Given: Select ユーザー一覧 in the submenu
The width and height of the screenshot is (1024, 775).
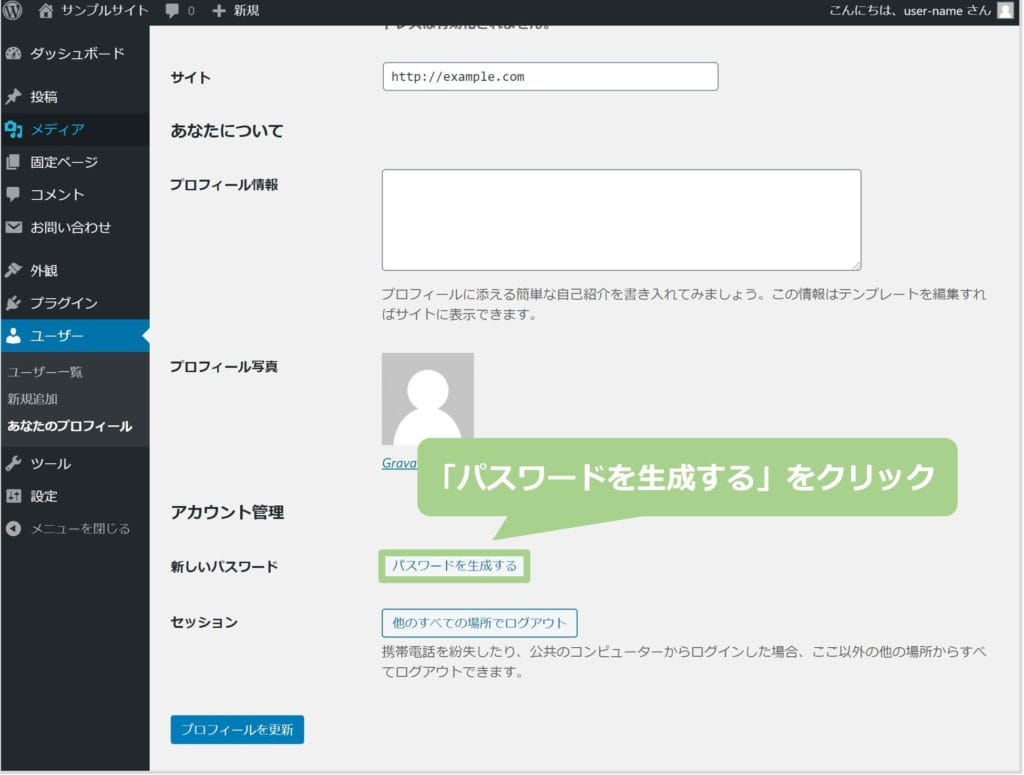Looking at the screenshot, I should click(45, 372).
